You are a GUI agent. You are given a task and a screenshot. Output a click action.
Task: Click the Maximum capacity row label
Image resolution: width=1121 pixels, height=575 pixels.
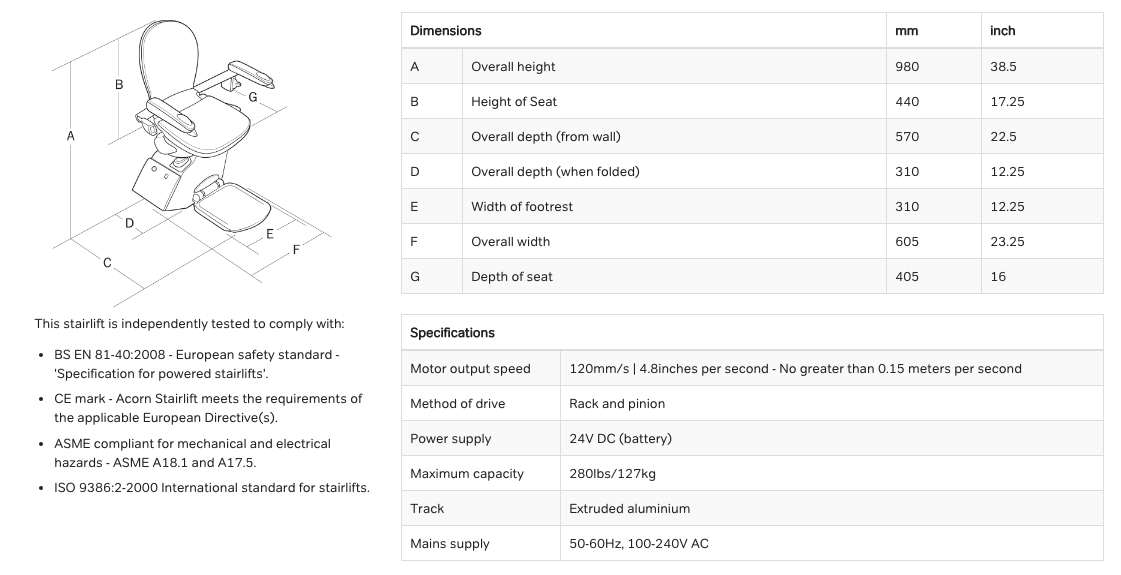(x=467, y=474)
